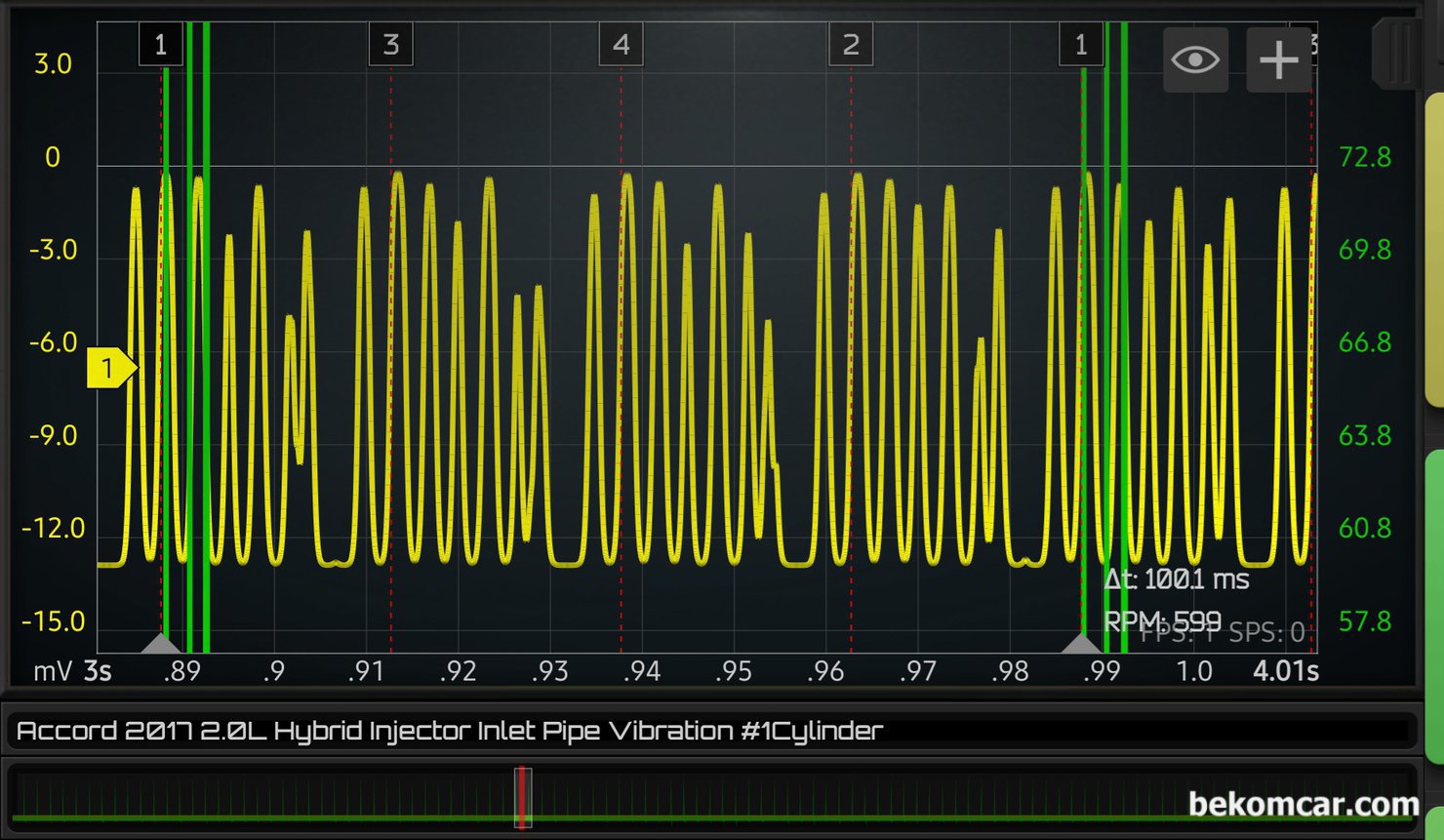The width and height of the screenshot is (1444, 840).
Task: Expand the yellow side tab
Action: coord(1433,249)
